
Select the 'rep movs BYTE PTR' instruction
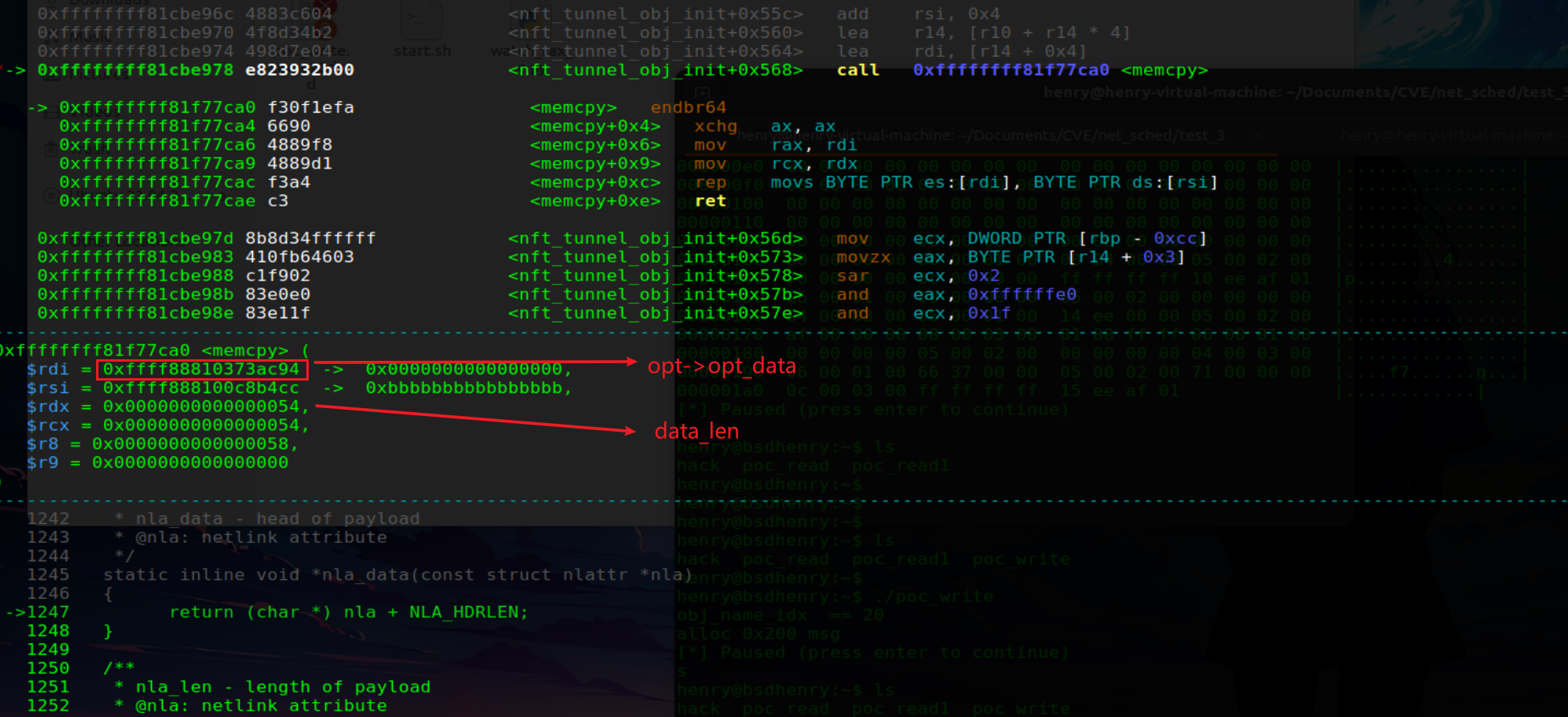click(x=956, y=183)
